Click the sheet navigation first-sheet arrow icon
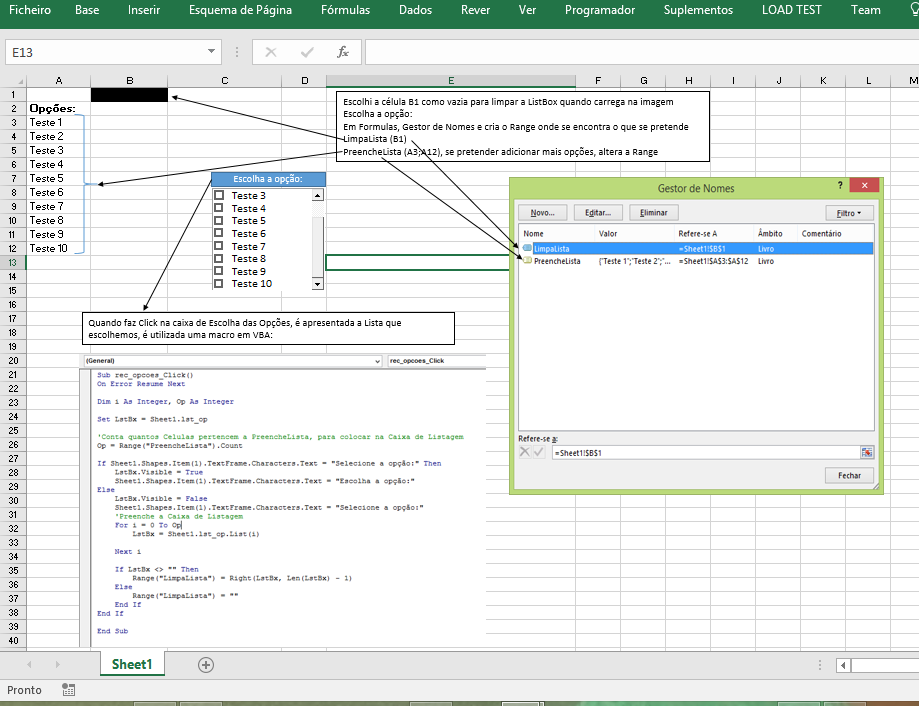The height and width of the screenshot is (706, 919). 30,663
